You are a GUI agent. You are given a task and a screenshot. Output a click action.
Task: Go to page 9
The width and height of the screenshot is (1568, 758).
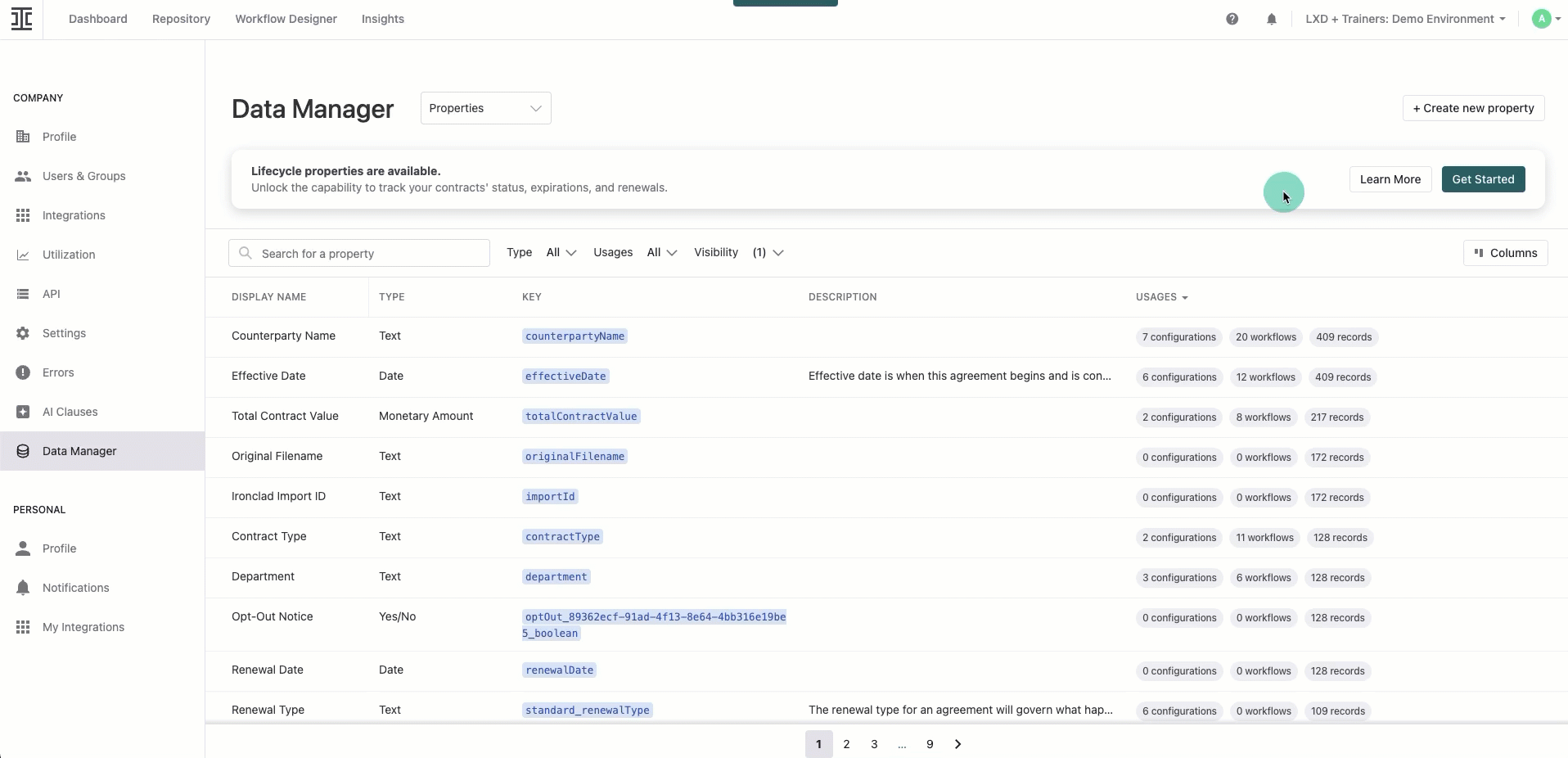930,744
